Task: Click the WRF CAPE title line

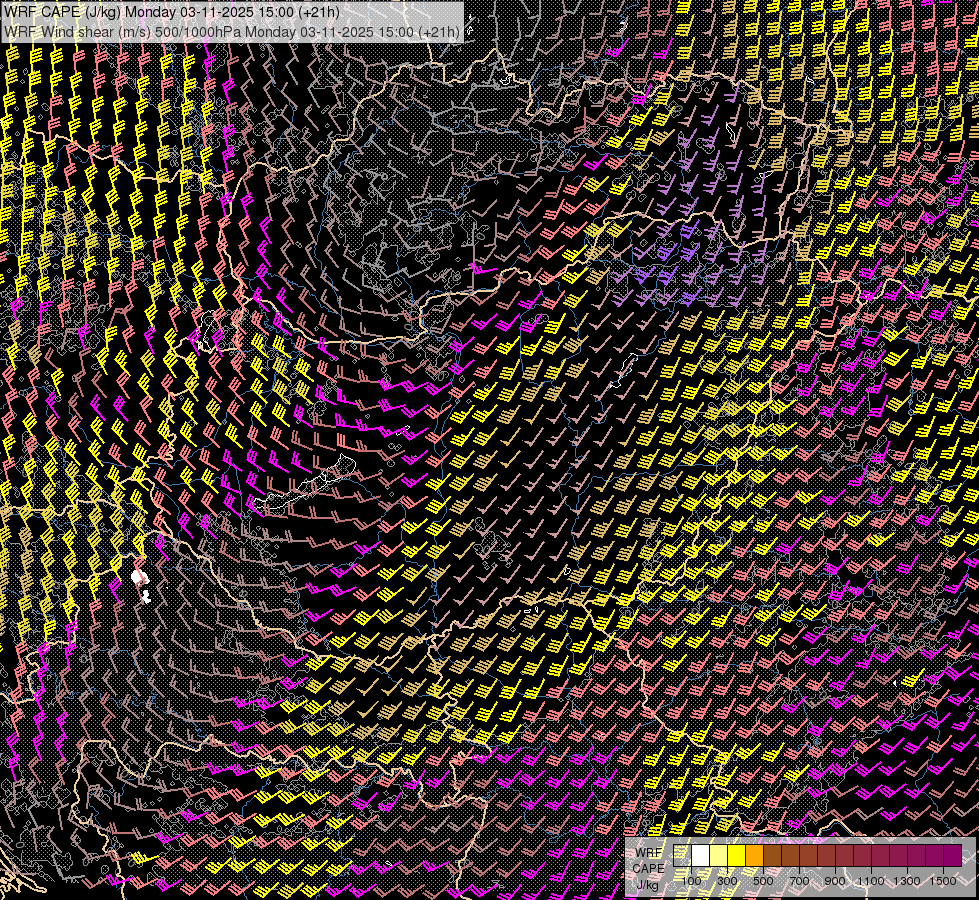Action: point(172,12)
